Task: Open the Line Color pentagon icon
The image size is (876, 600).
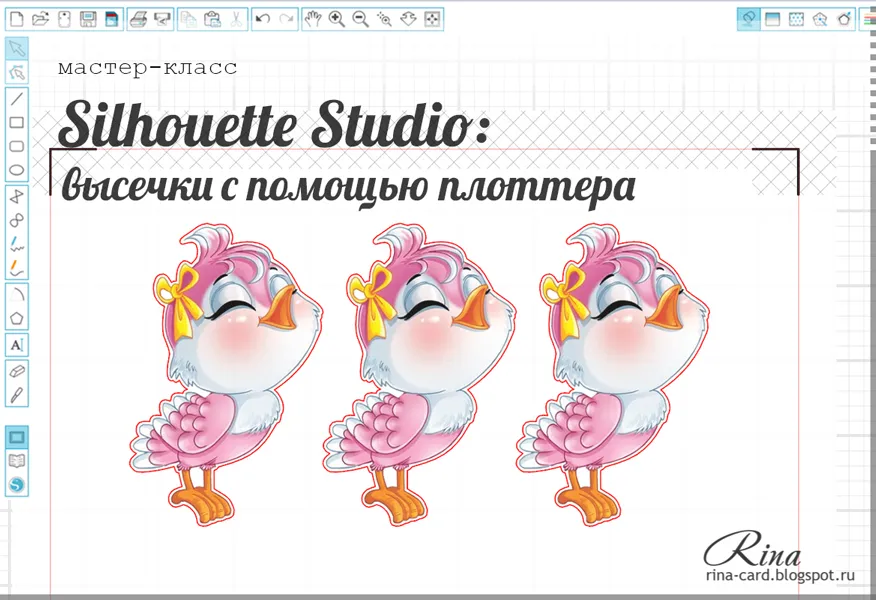Action: (844, 20)
